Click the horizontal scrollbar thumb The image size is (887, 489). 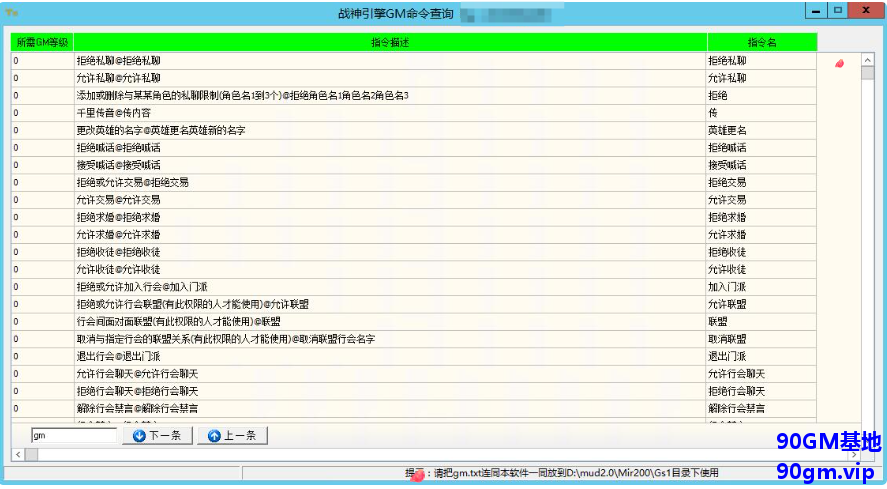tap(32, 454)
